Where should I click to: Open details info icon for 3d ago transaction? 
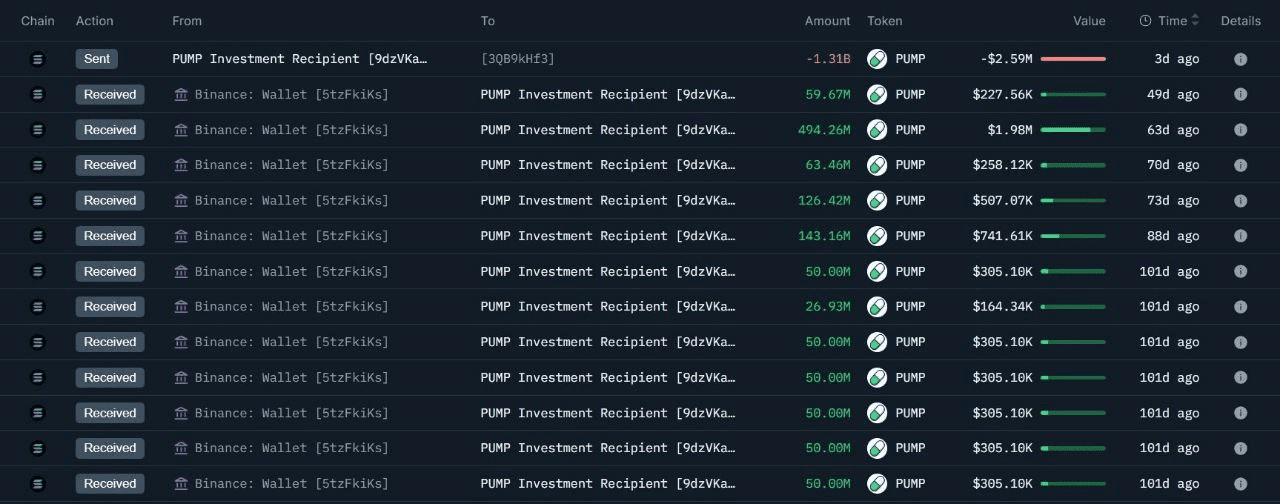(x=1240, y=59)
